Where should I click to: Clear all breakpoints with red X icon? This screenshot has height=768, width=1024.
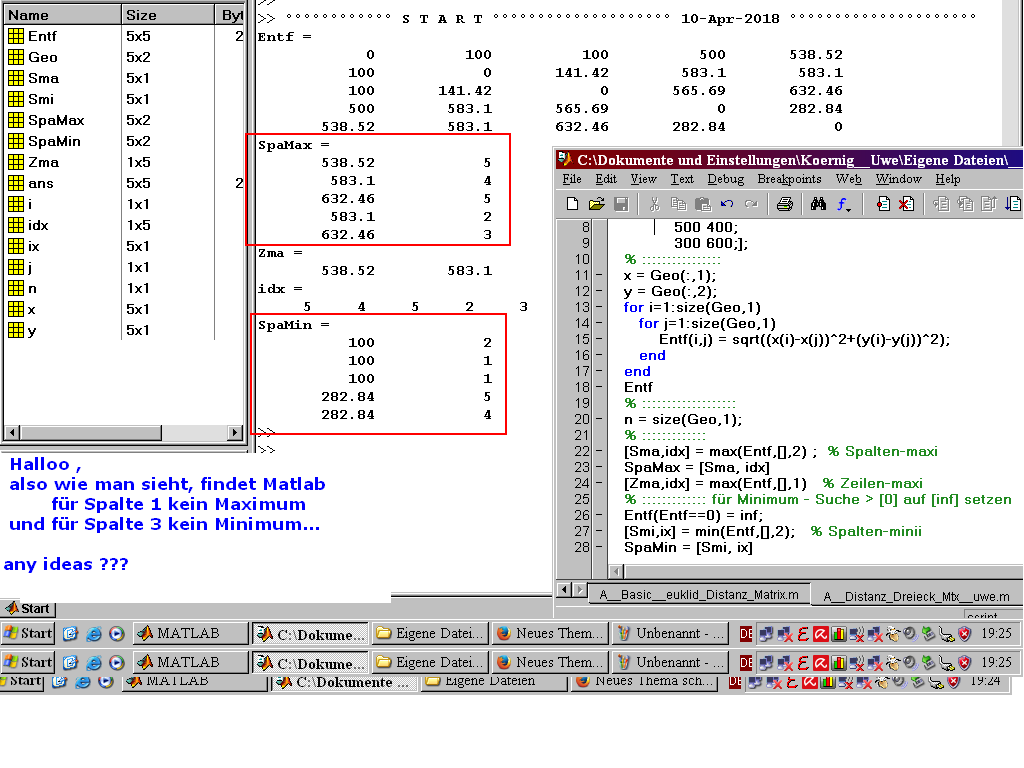pos(906,204)
